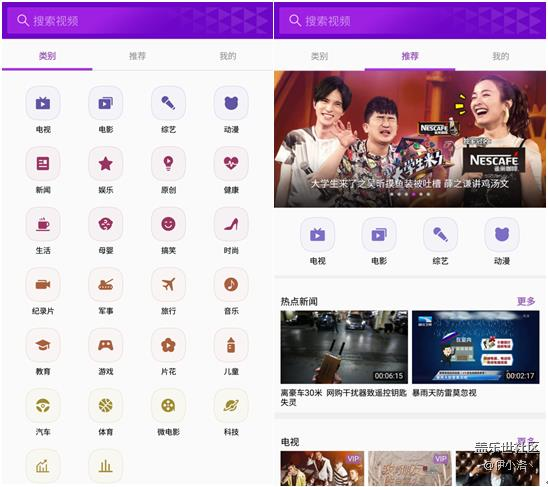Open the 娱乐 star category icon

(106, 164)
